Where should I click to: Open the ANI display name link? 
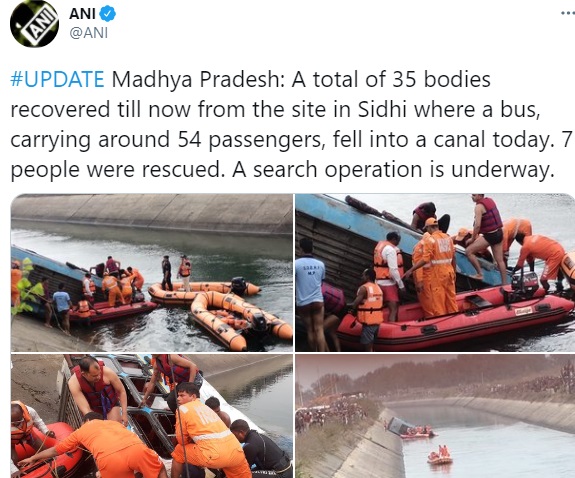tap(82, 14)
